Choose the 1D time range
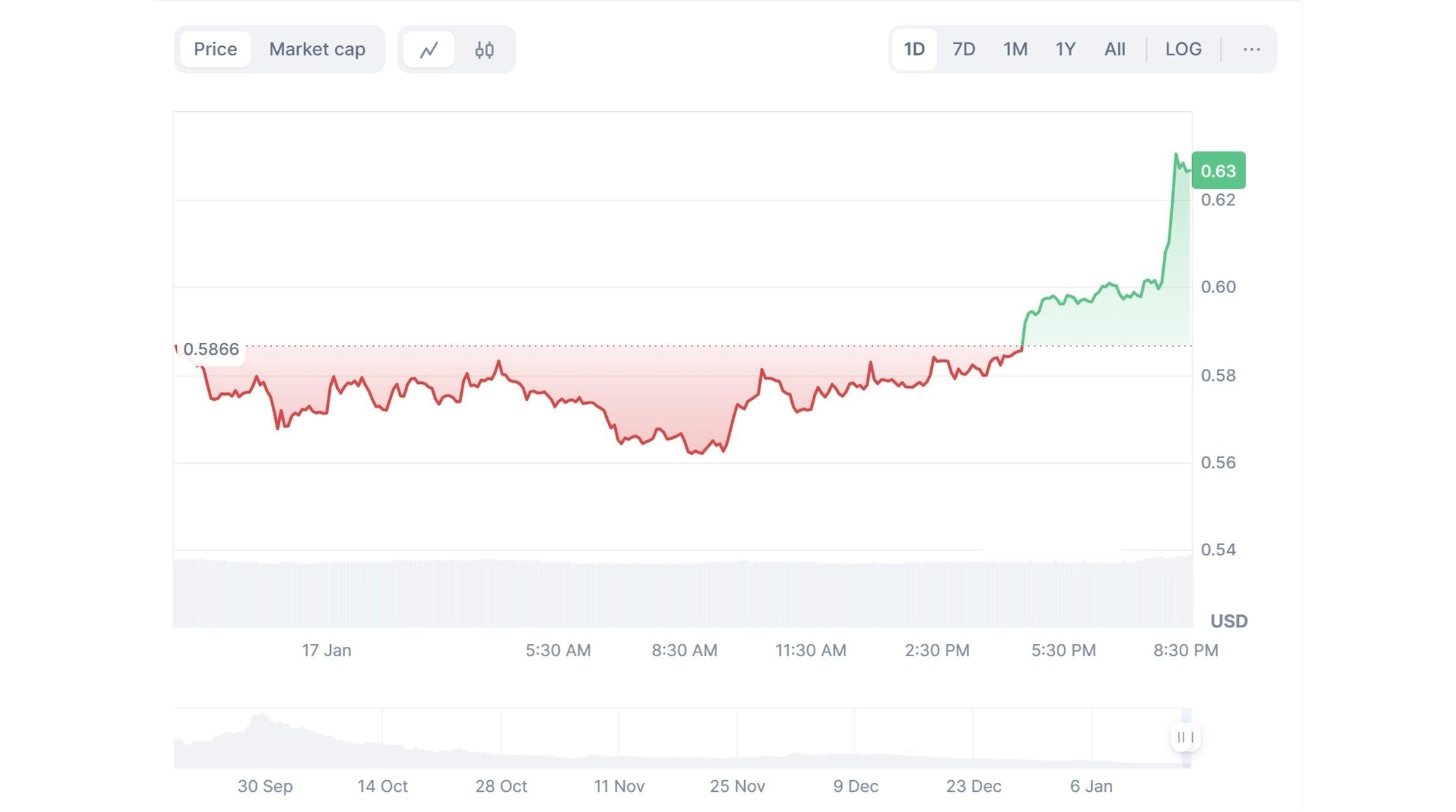The image size is (1456, 812). pos(914,49)
